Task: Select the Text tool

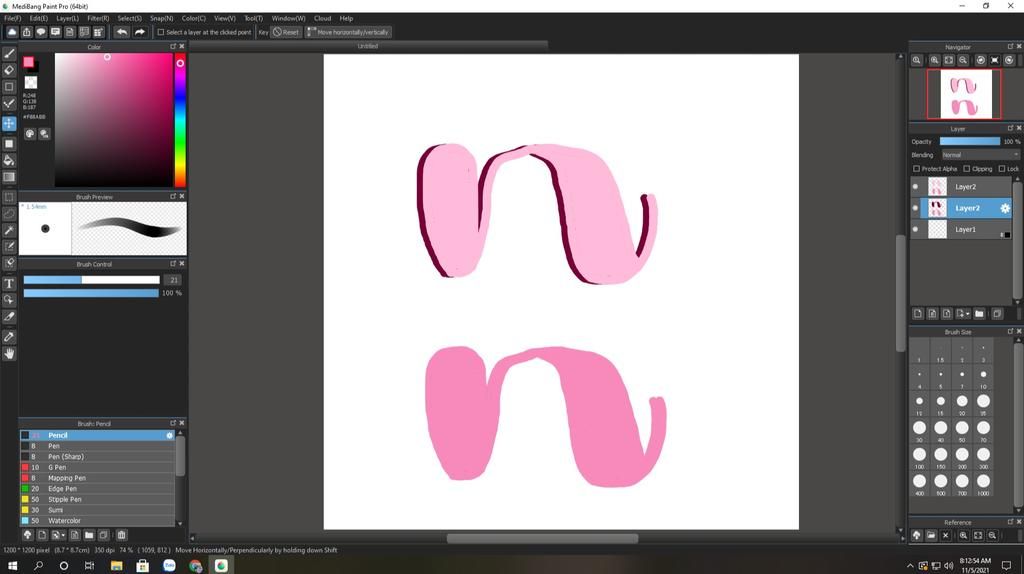Action: [x=9, y=283]
